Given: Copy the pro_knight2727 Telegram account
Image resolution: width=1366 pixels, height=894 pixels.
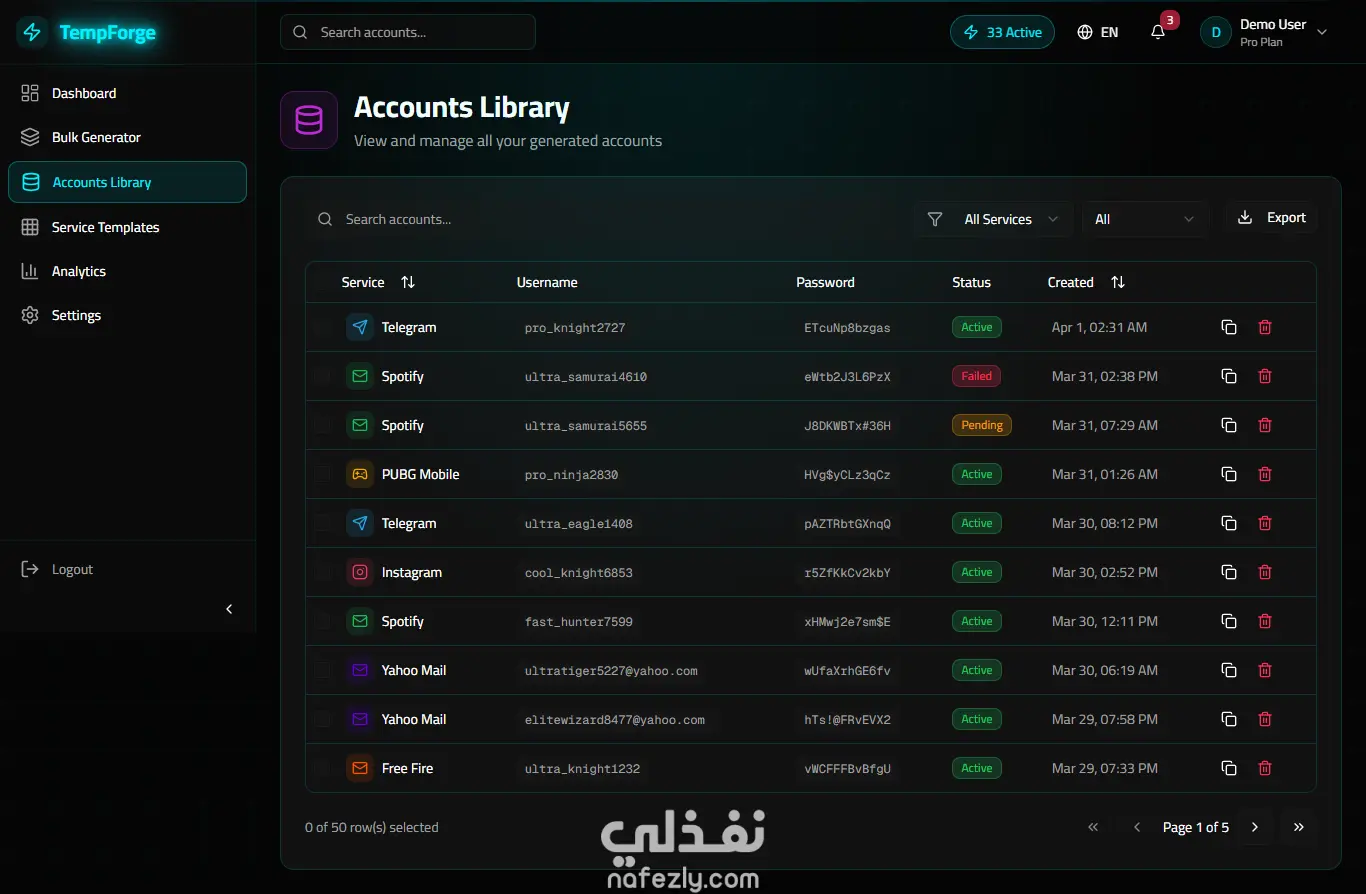Looking at the screenshot, I should tap(1229, 327).
